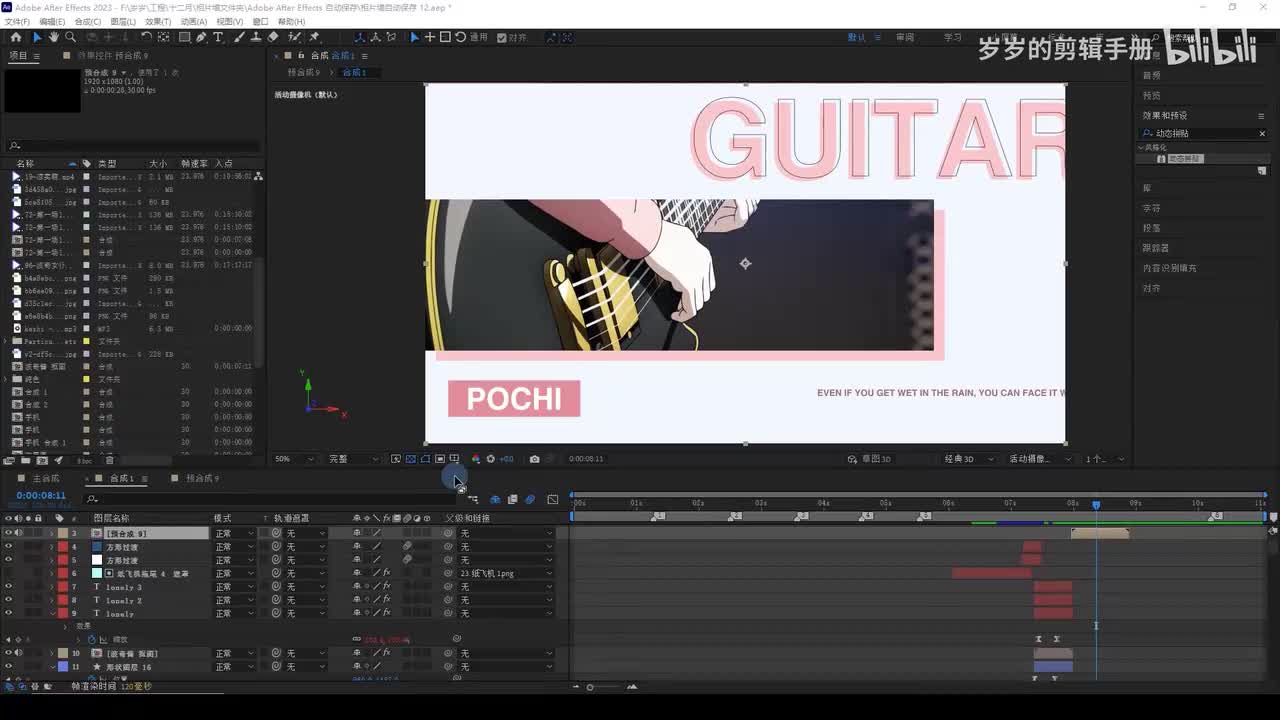Collapse layer 9 lonely properties
This screenshot has height=720, width=1280.
click(x=52, y=613)
